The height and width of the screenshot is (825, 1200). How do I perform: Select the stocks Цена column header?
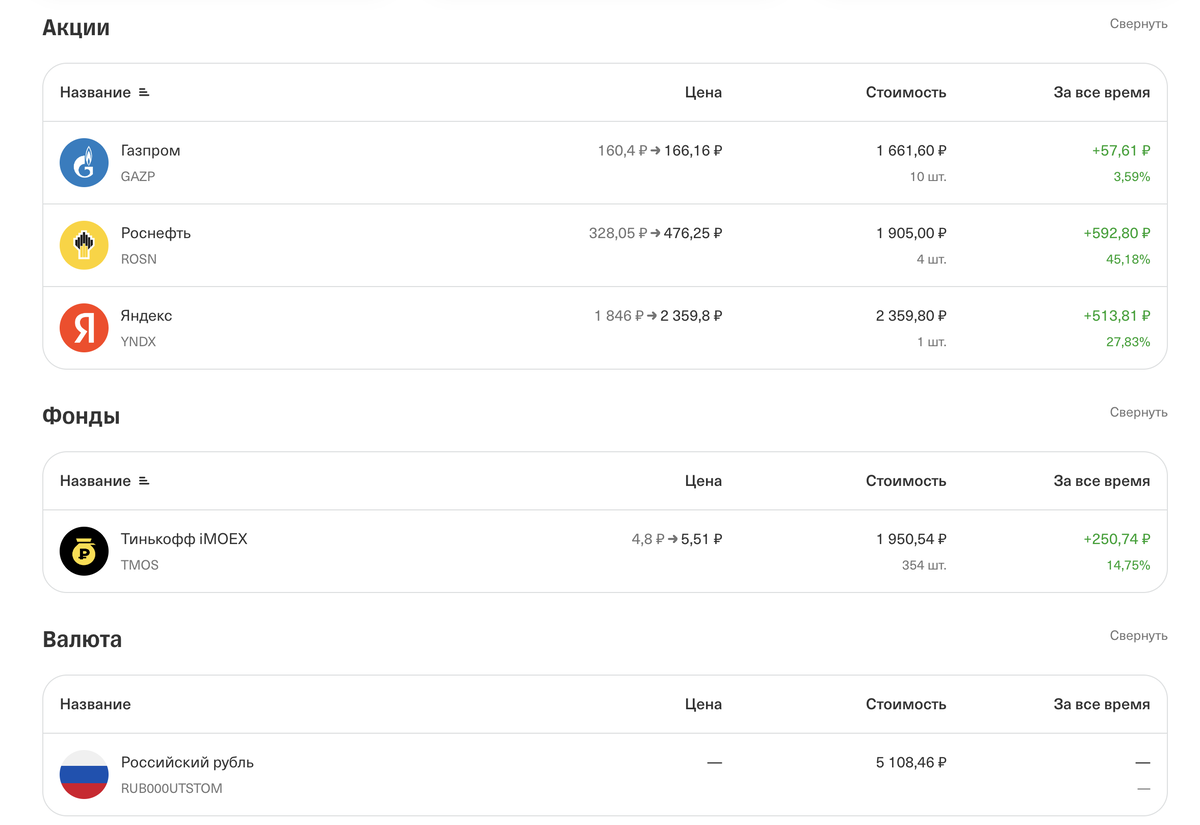tap(703, 92)
